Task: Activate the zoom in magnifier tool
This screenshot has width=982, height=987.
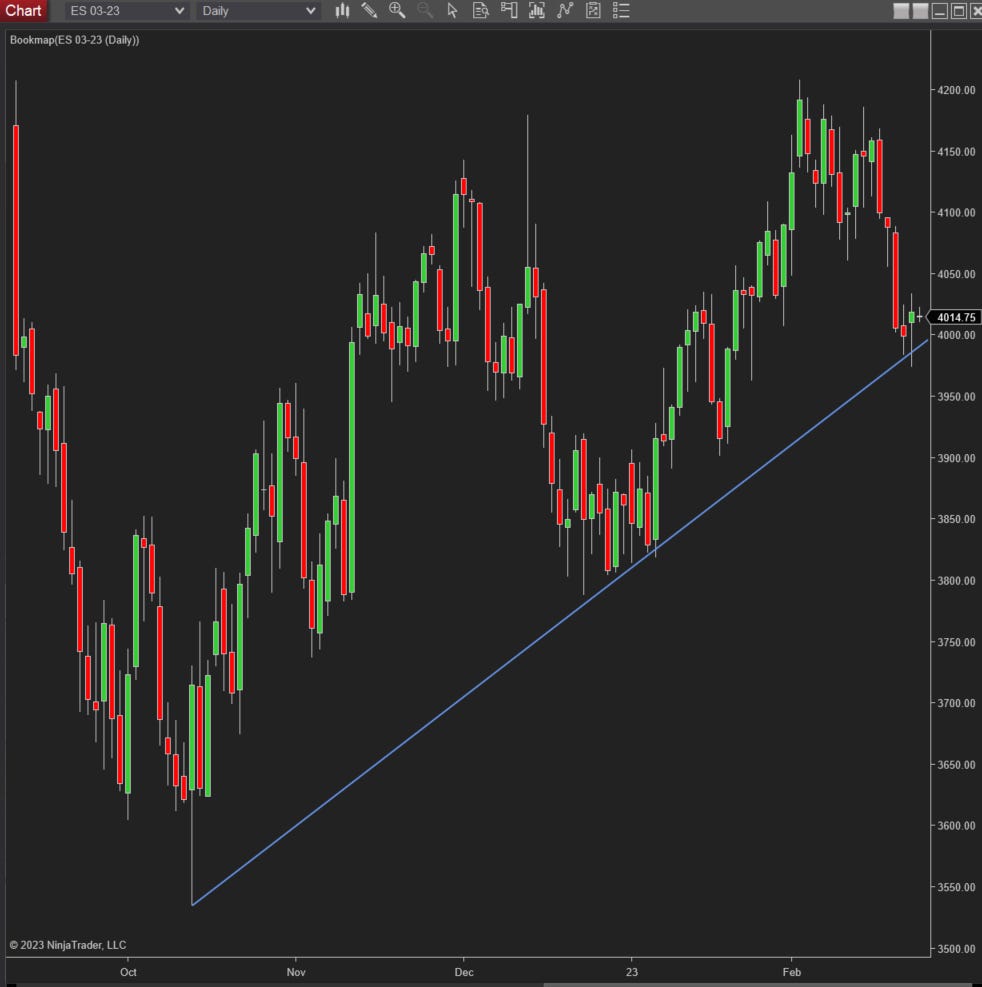Action: coord(397,11)
